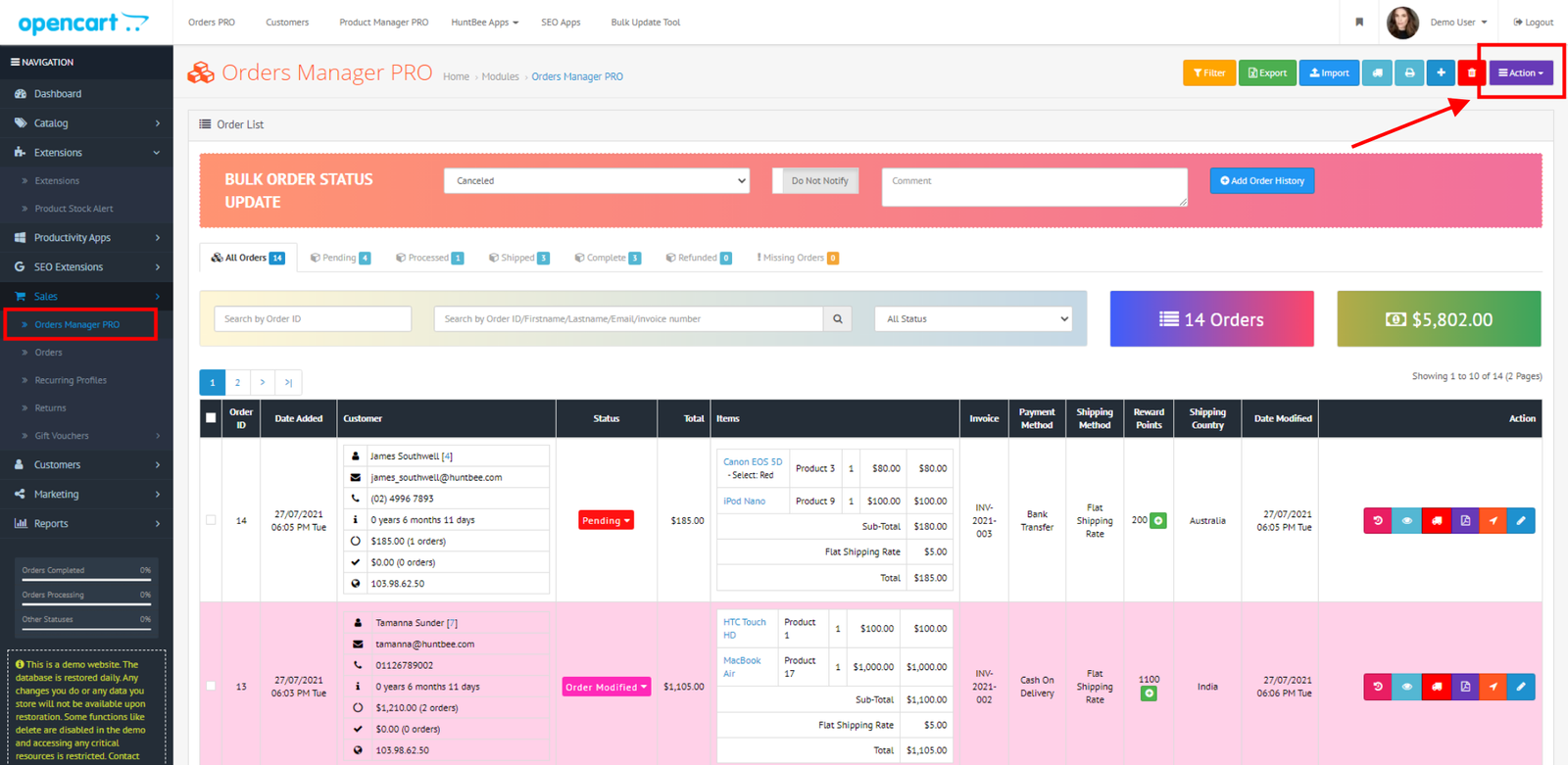1568x765 pixels.
Task: Switch to the Missing Orders tab
Action: [797, 258]
